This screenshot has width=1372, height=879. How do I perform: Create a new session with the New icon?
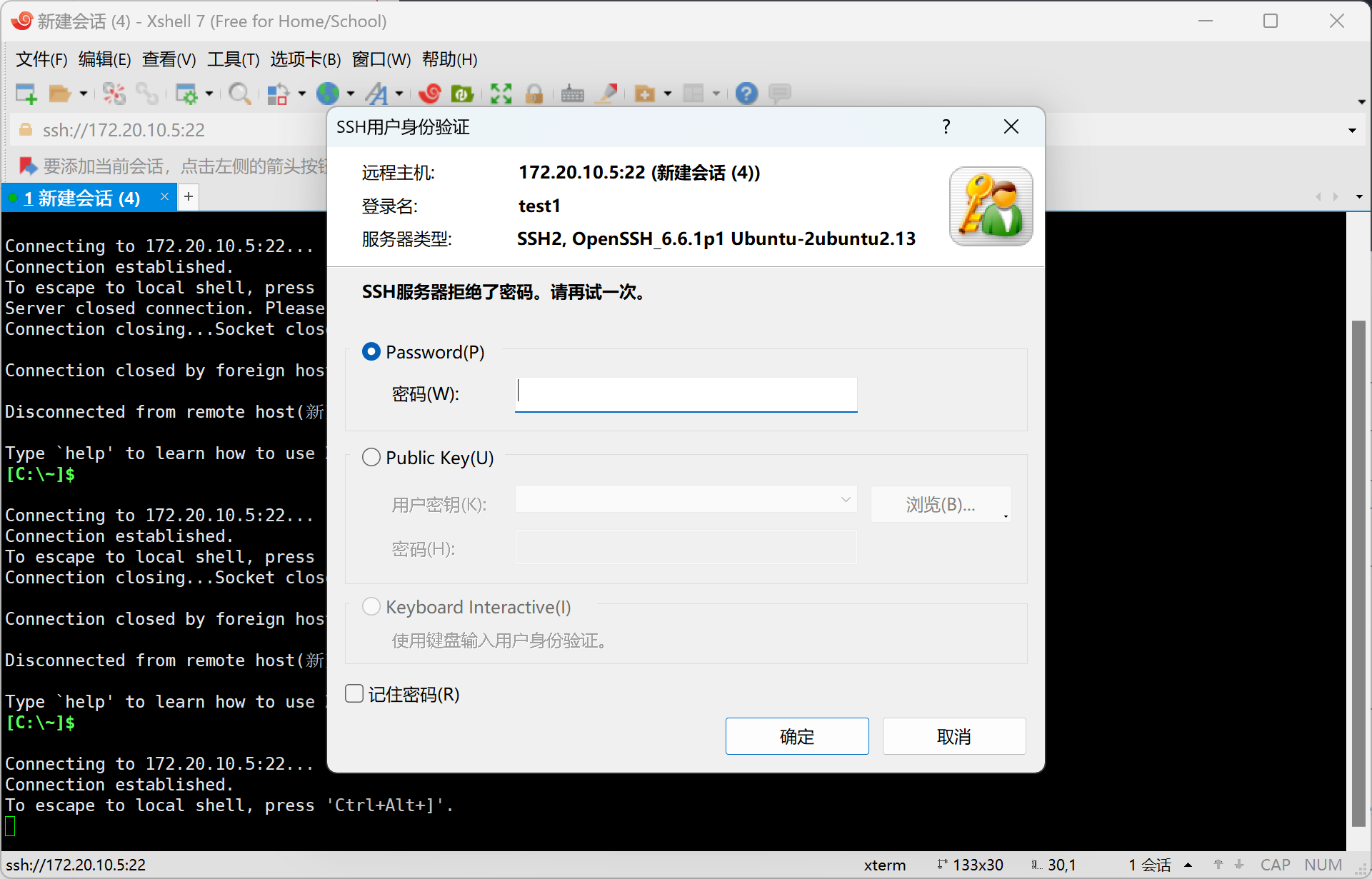(x=26, y=94)
